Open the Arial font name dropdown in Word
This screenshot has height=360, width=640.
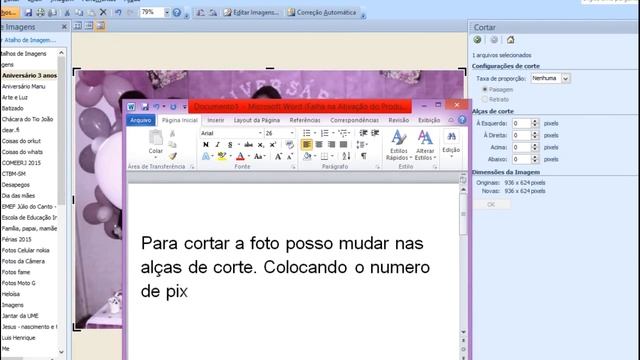[x=260, y=133]
